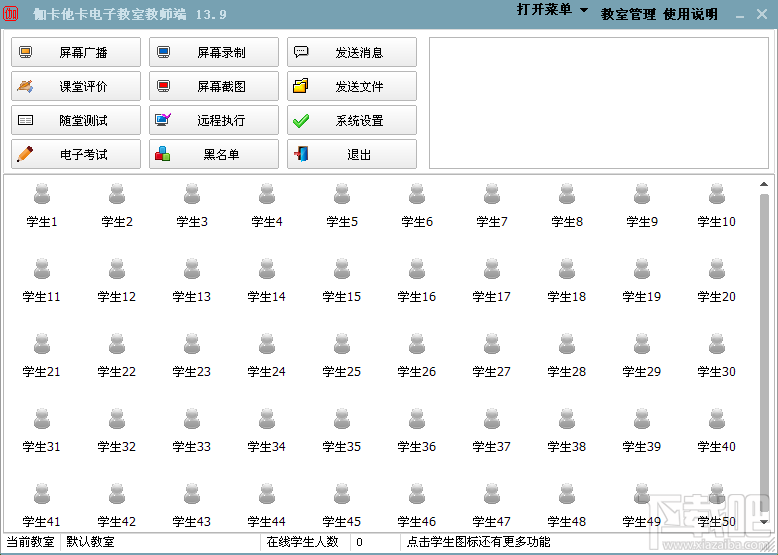This screenshot has width=778, height=555.
Task: Select student icon 学生22
Action: click(x=117, y=344)
